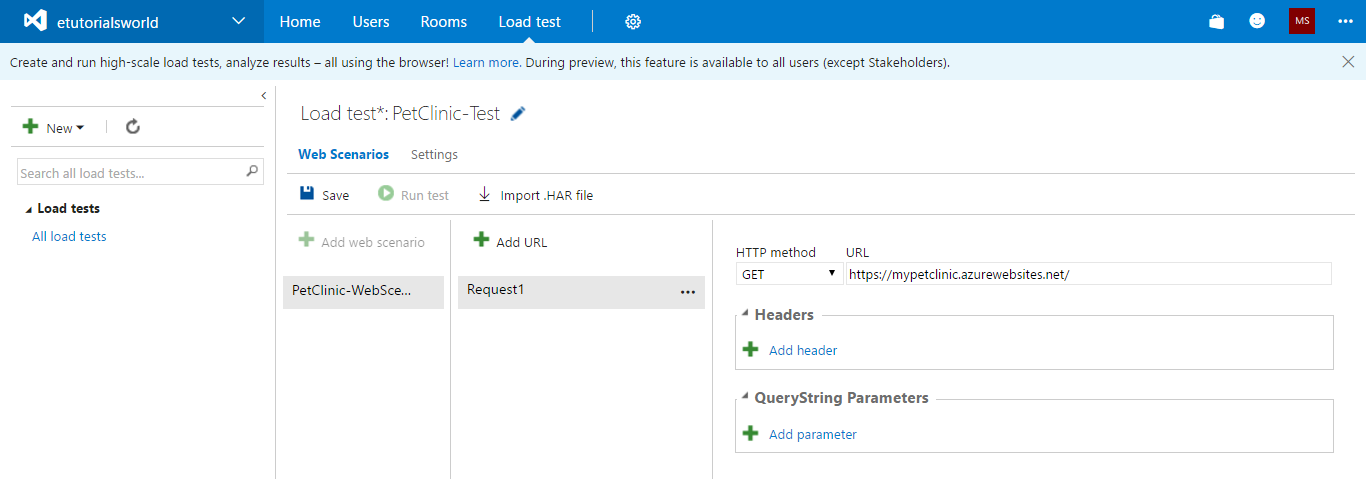
Task: Follow the Learn more link
Action: click(486, 62)
